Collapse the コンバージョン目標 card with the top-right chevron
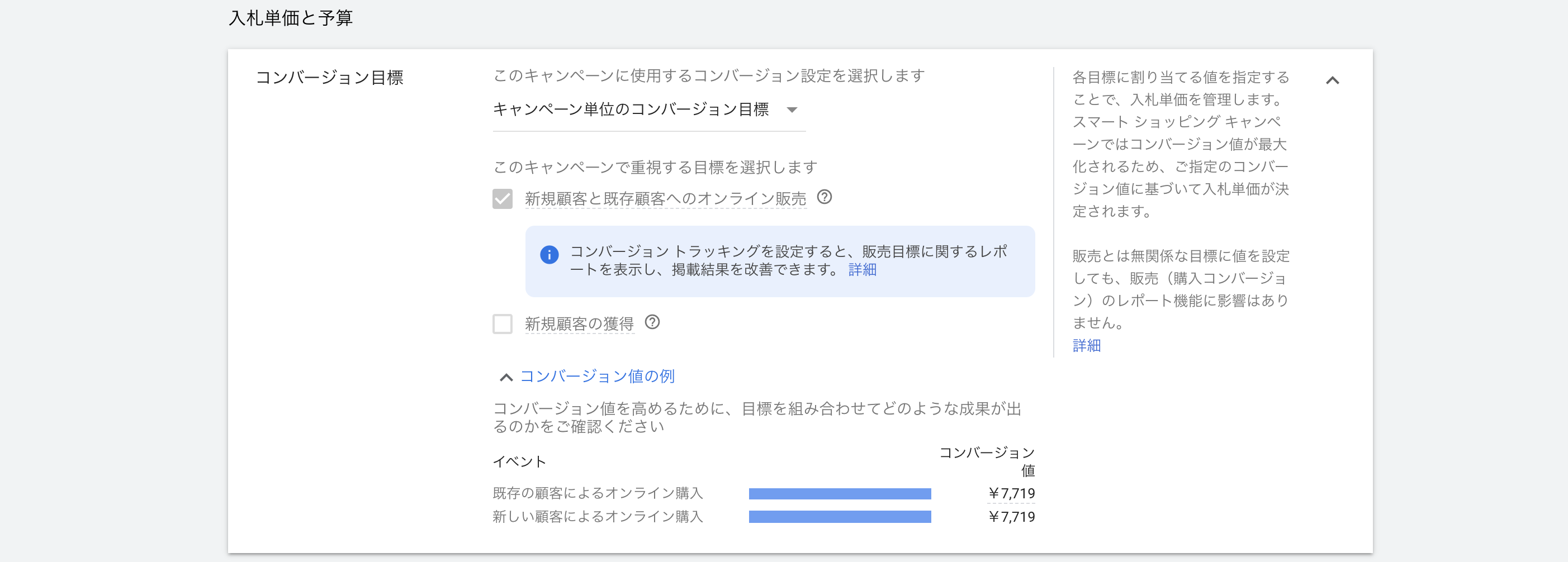 pos(1332,80)
